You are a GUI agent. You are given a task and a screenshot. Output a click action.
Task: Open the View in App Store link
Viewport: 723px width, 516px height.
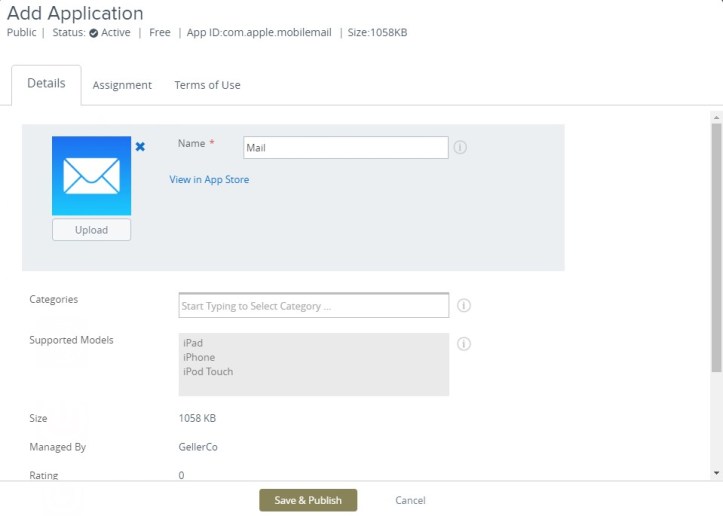(209, 180)
